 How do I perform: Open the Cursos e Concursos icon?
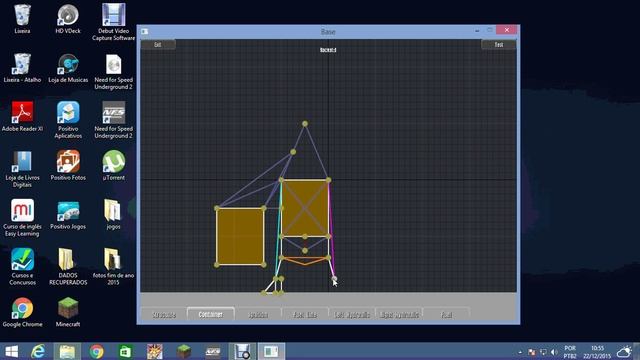click(22, 267)
